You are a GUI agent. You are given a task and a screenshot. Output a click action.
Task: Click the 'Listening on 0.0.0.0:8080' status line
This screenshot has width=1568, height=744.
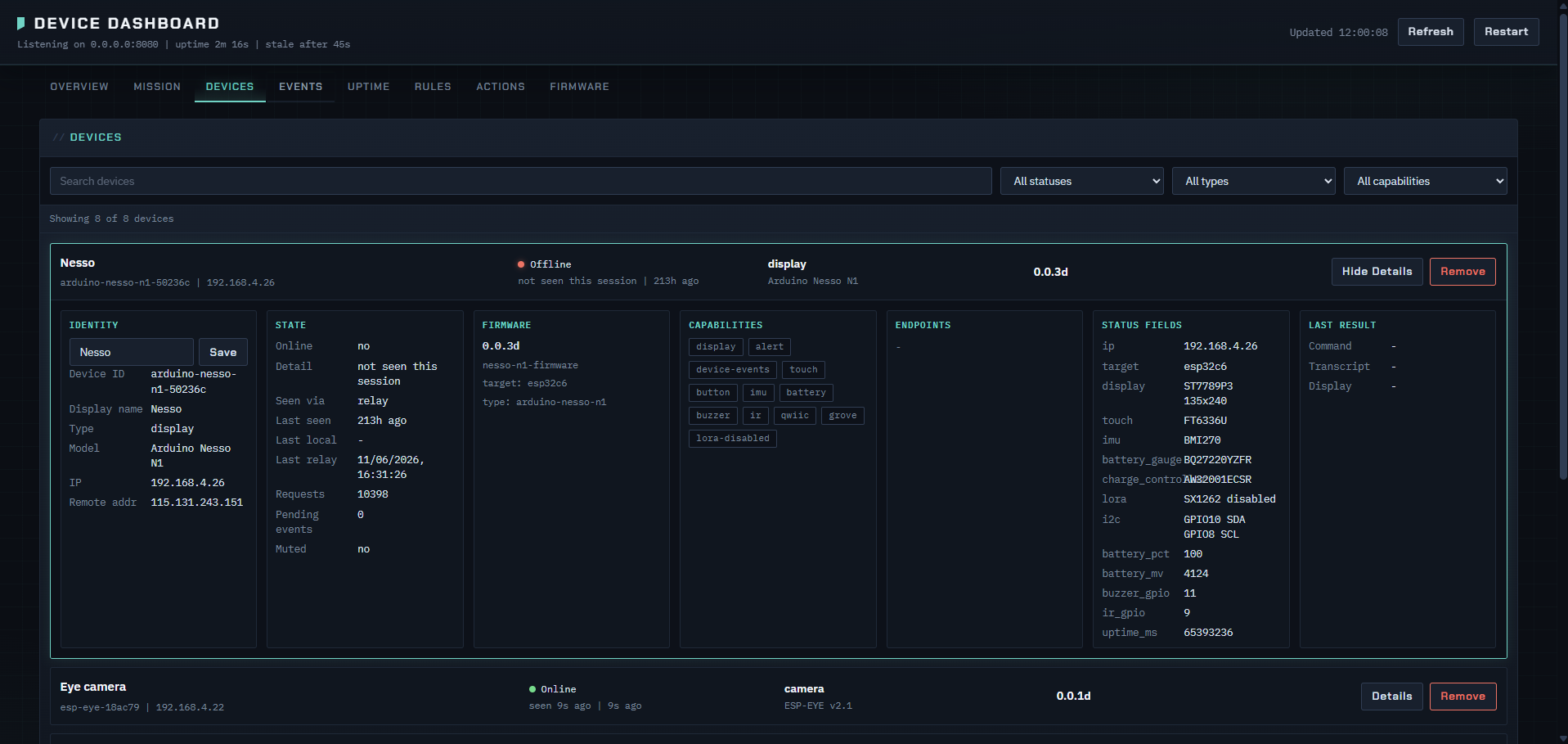(88, 44)
